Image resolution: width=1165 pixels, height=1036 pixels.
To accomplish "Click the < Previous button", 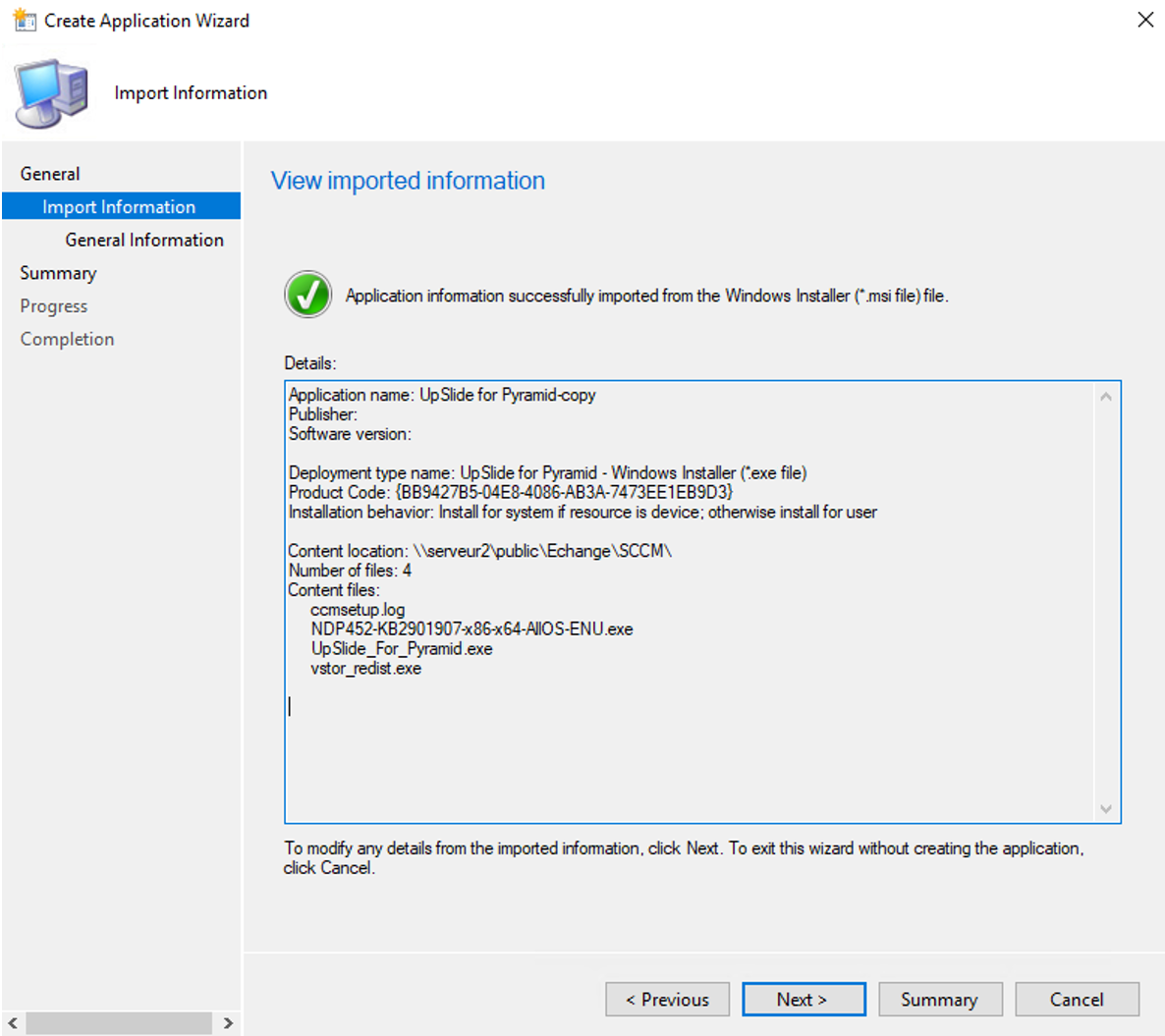I will (667, 1000).
